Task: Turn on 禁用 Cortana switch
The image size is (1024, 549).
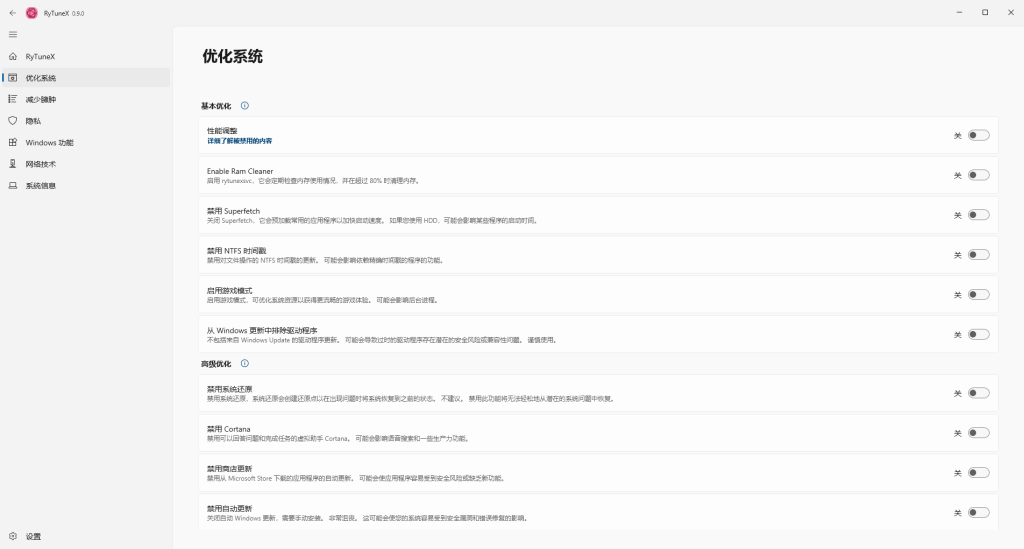Action: (x=978, y=433)
